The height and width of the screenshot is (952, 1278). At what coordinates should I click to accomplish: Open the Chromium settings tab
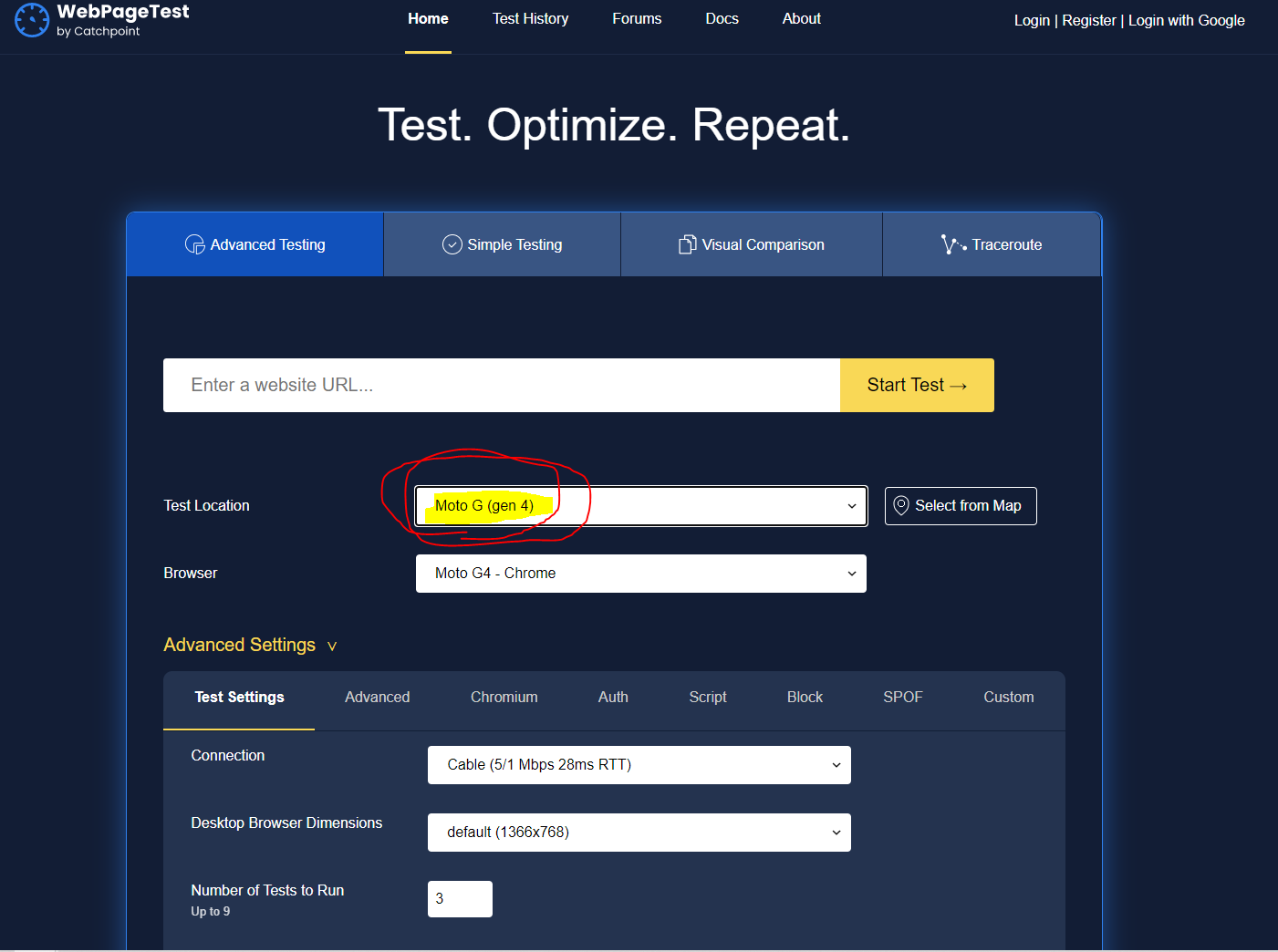point(504,697)
